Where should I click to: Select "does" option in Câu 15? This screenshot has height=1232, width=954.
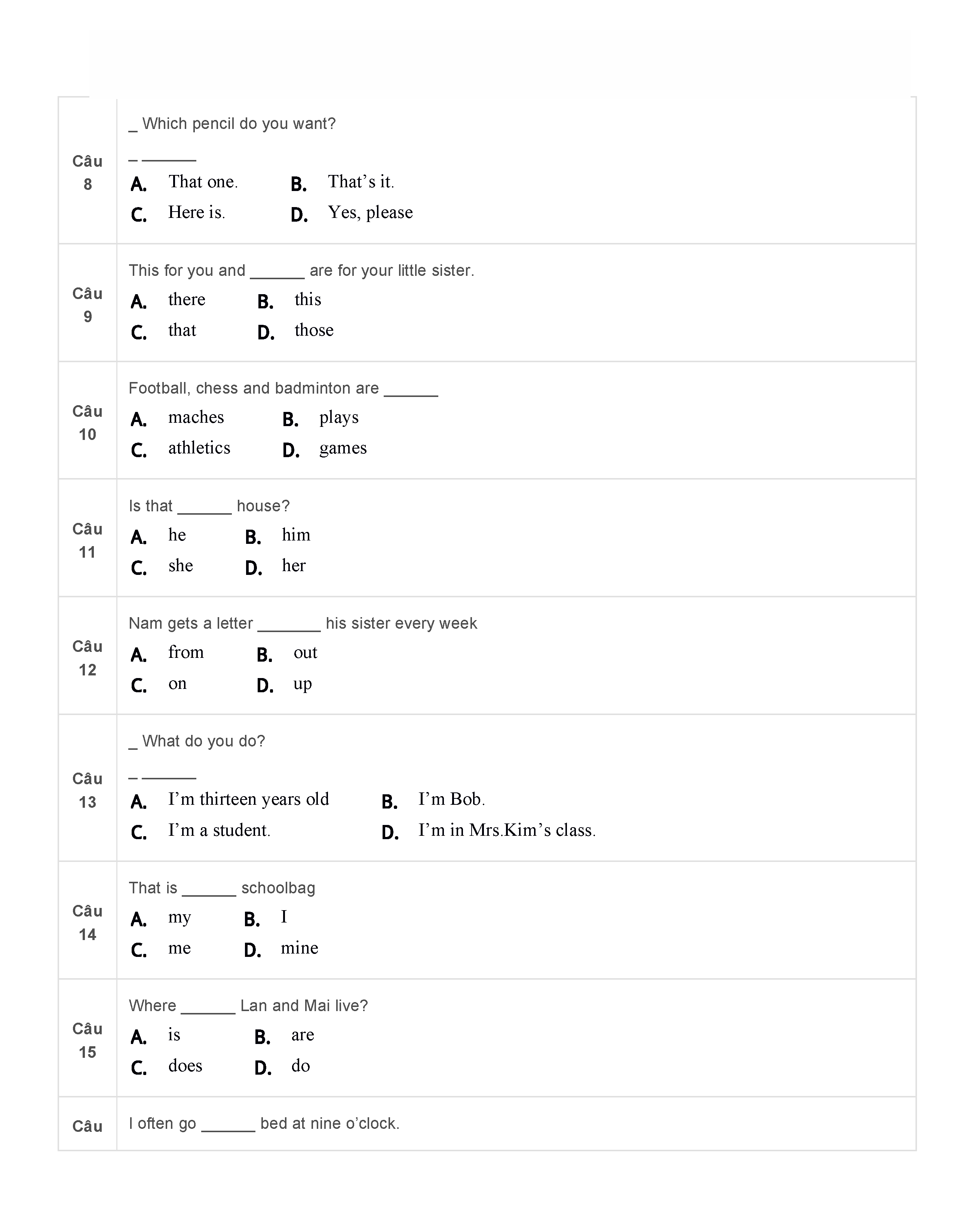pyautogui.click(x=185, y=1066)
